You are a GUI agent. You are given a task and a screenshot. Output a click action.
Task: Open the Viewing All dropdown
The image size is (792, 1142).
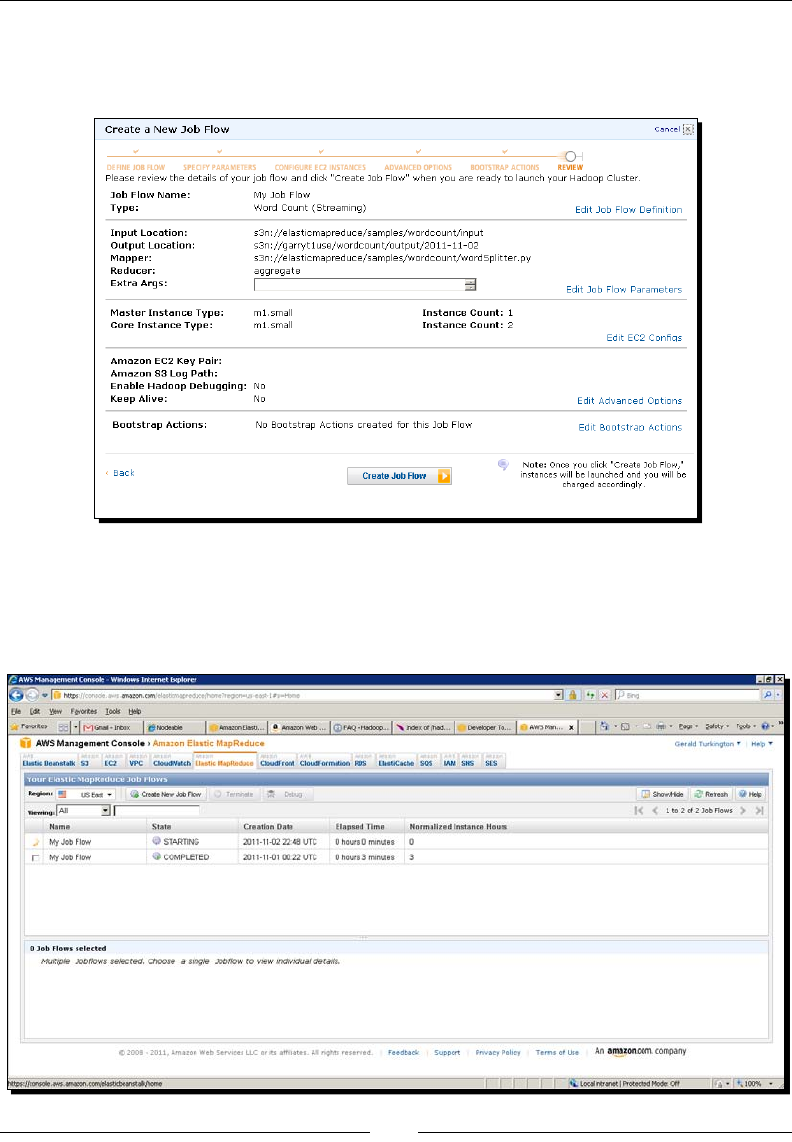[83, 811]
